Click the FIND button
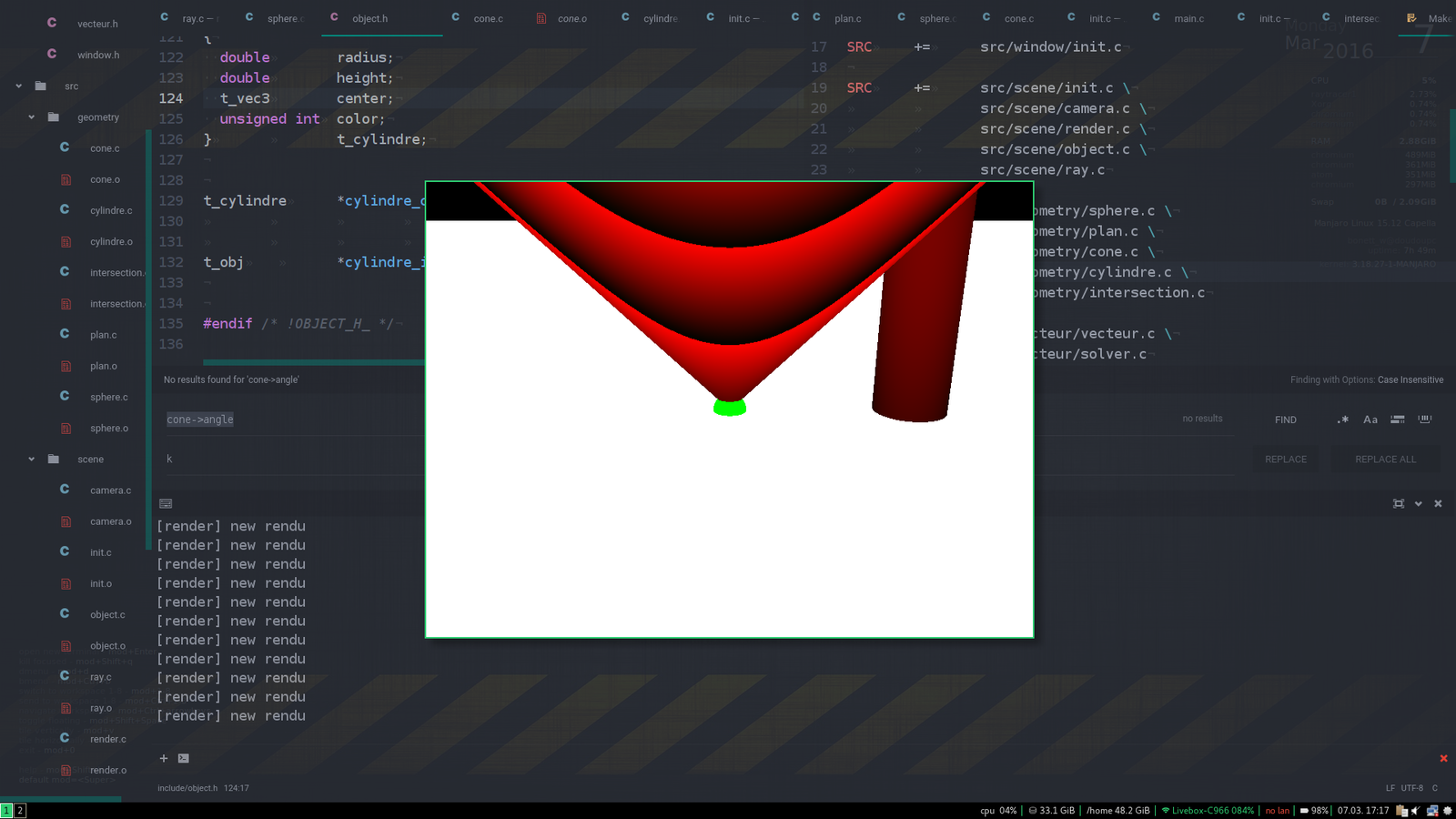The image size is (1456, 819). coord(1286,420)
